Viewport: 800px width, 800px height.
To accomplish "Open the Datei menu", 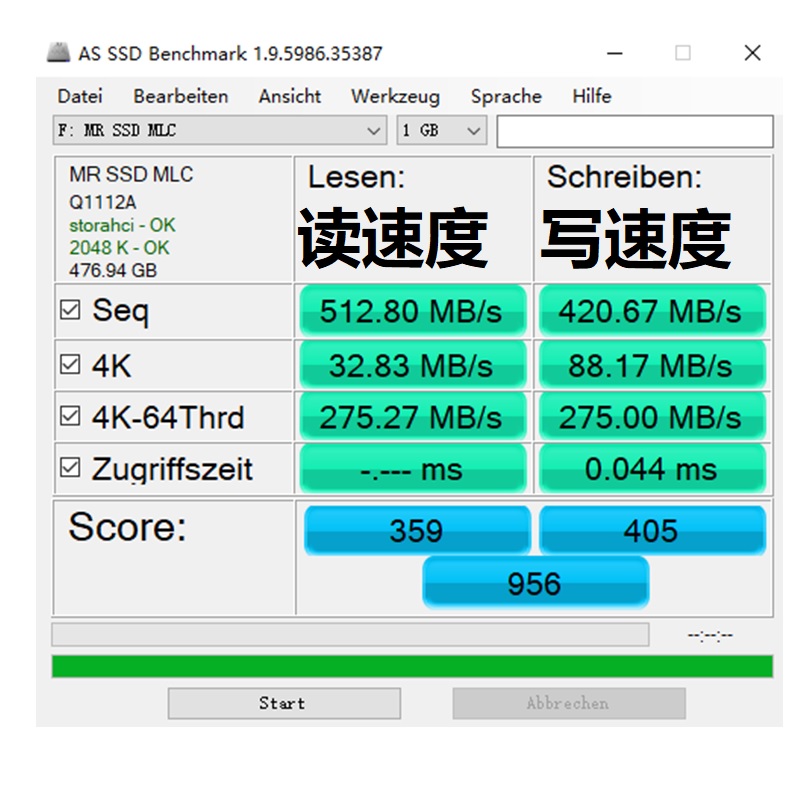I will point(80,96).
